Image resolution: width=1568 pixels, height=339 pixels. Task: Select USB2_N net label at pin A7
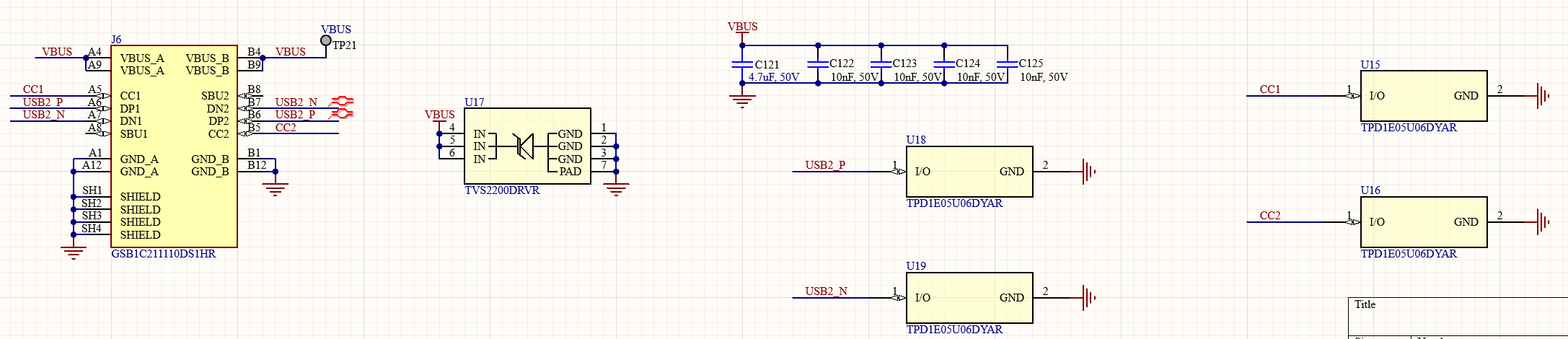(x=43, y=115)
